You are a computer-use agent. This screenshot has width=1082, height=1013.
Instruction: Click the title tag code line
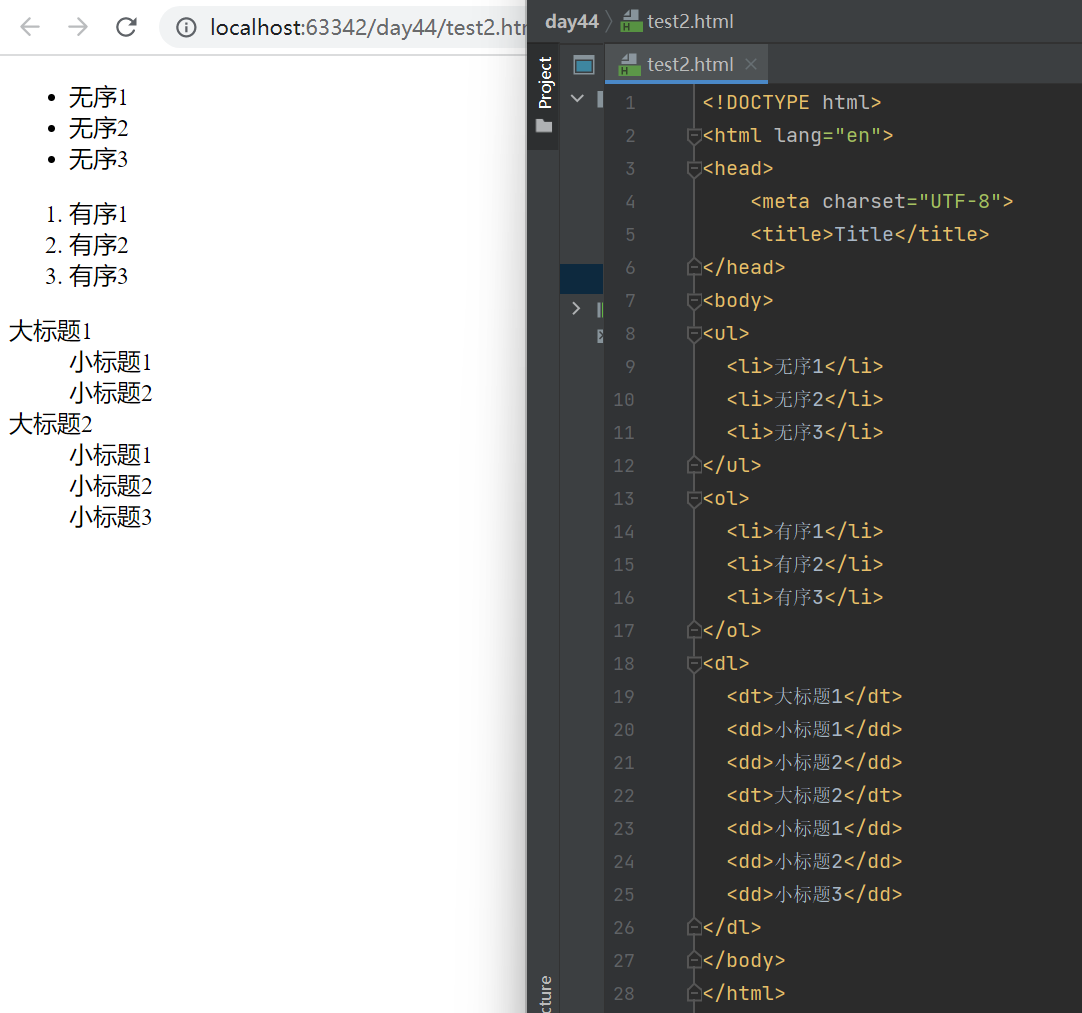(869, 235)
